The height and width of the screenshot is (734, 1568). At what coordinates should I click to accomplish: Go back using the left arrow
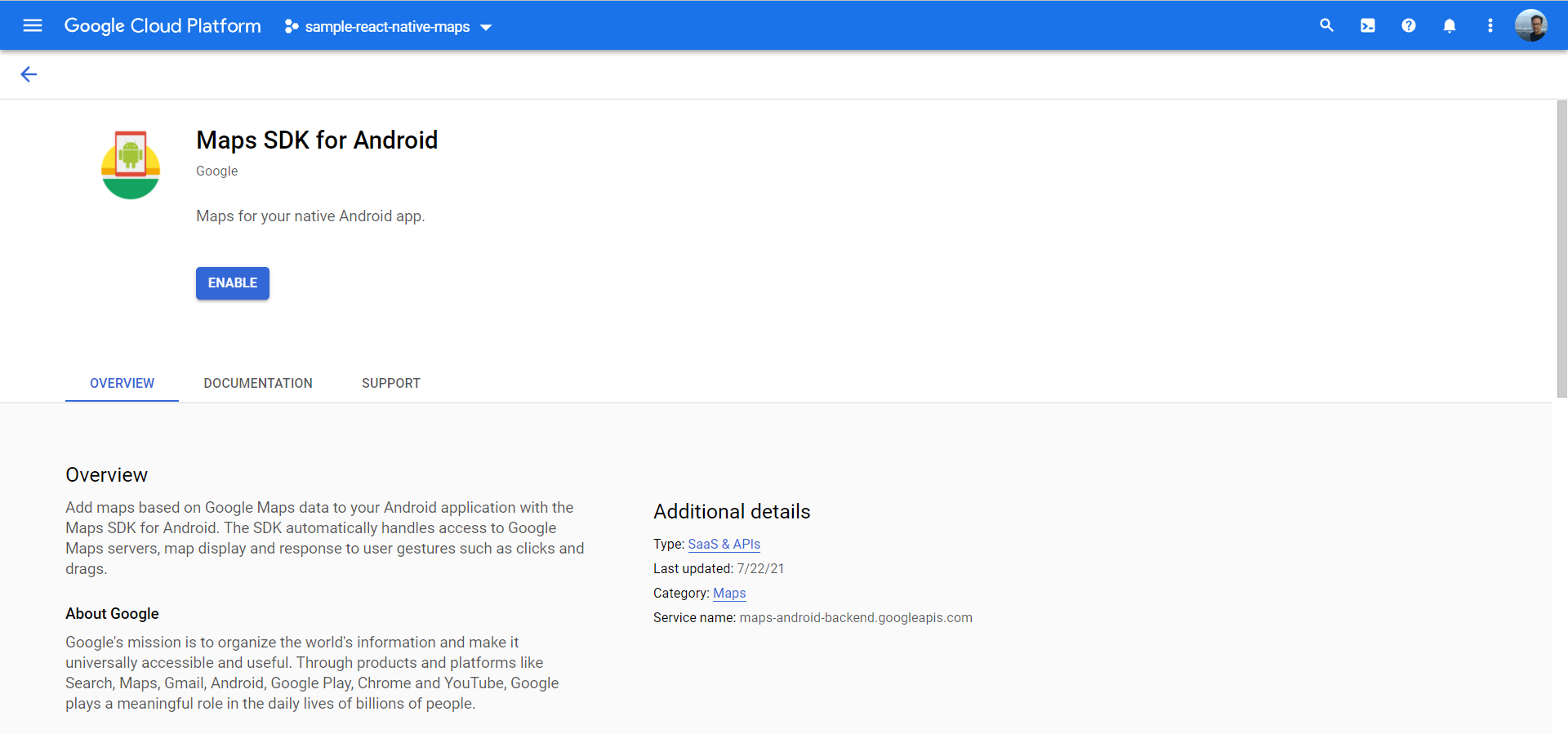click(29, 74)
